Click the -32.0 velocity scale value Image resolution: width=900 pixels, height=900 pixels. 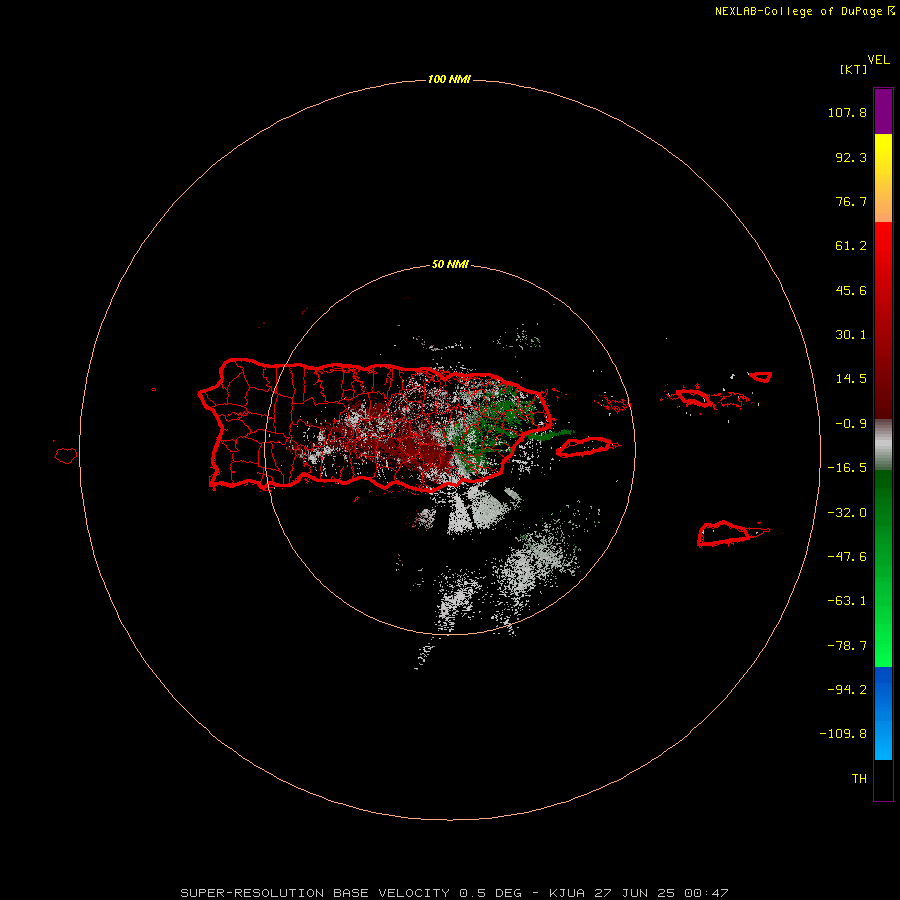(847, 513)
